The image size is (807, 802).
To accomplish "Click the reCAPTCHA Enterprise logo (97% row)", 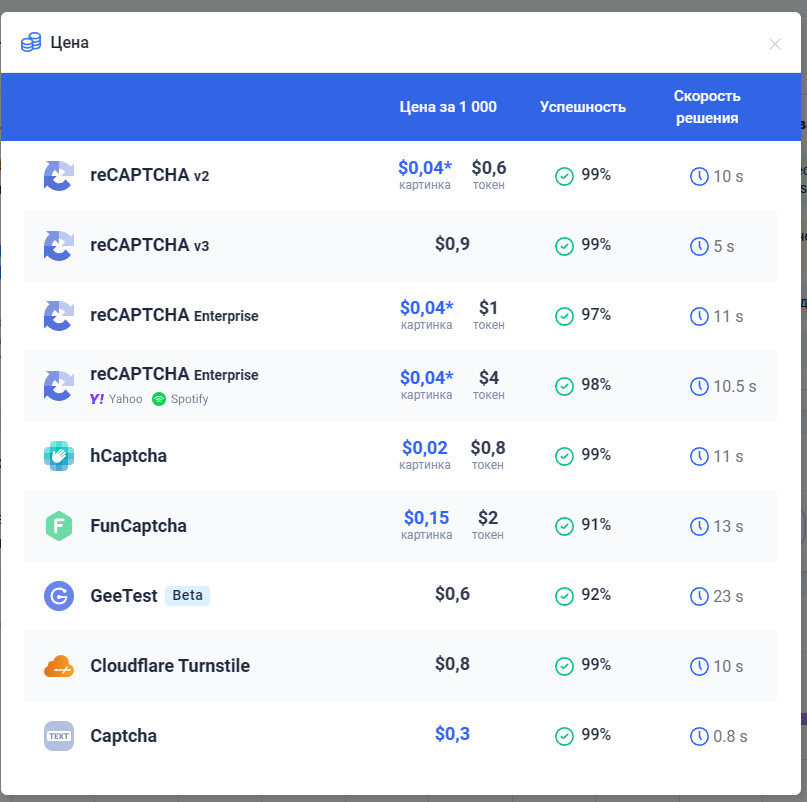I will click(59, 316).
